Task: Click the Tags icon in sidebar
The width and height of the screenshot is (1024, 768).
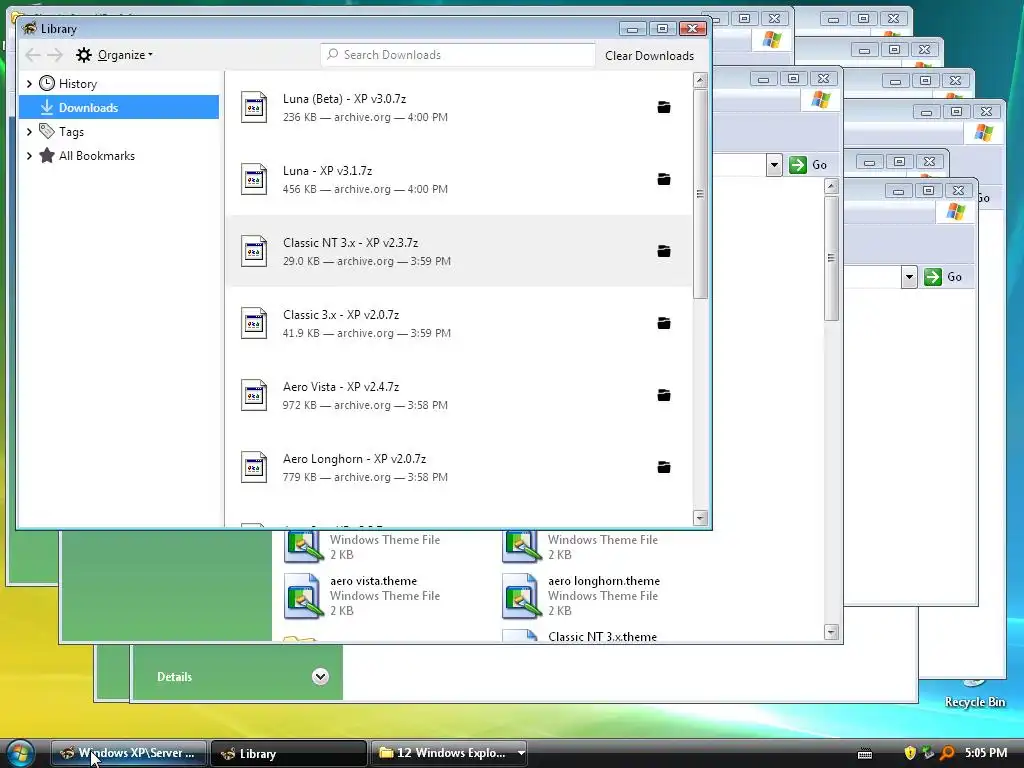Action: tap(46, 131)
